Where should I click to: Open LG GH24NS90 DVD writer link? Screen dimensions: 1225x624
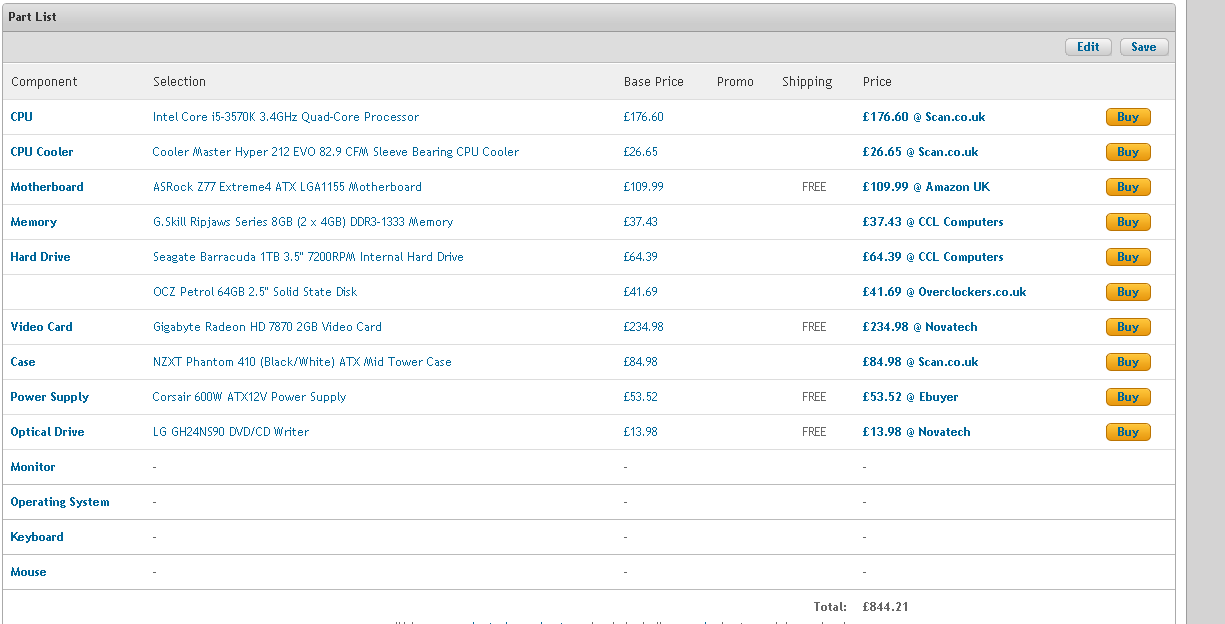click(231, 432)
